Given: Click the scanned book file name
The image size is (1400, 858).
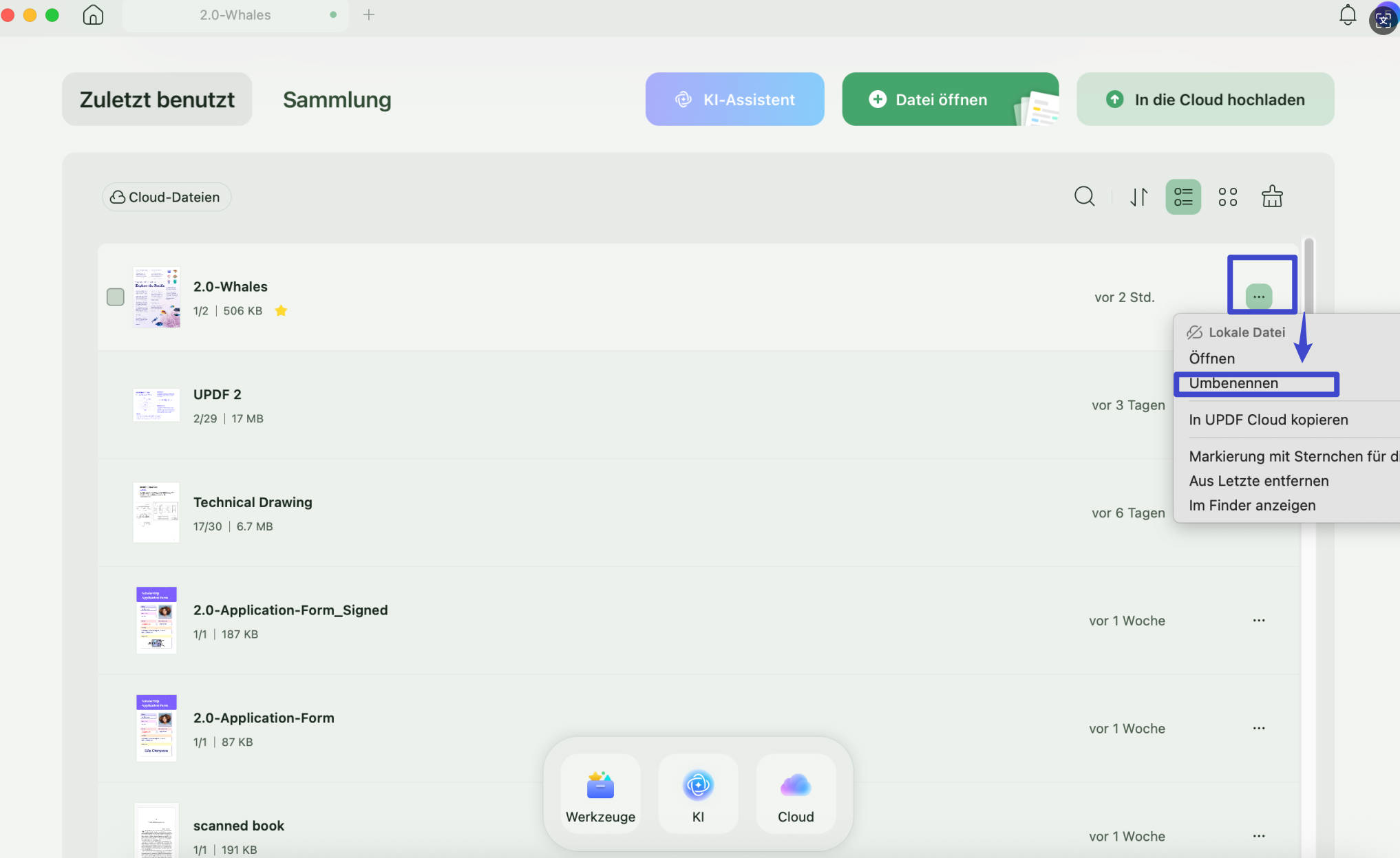Looking at the screenshot, I should pyautogui.click(x=239, y=826).
